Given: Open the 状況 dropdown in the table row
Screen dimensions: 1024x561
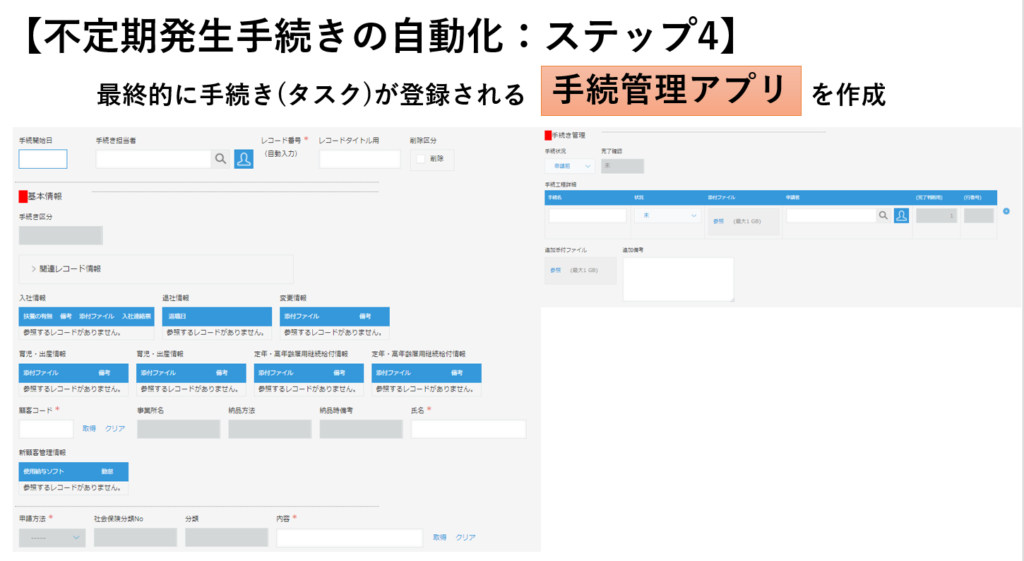Looking at the screenshot, I should tap(669, 215).
